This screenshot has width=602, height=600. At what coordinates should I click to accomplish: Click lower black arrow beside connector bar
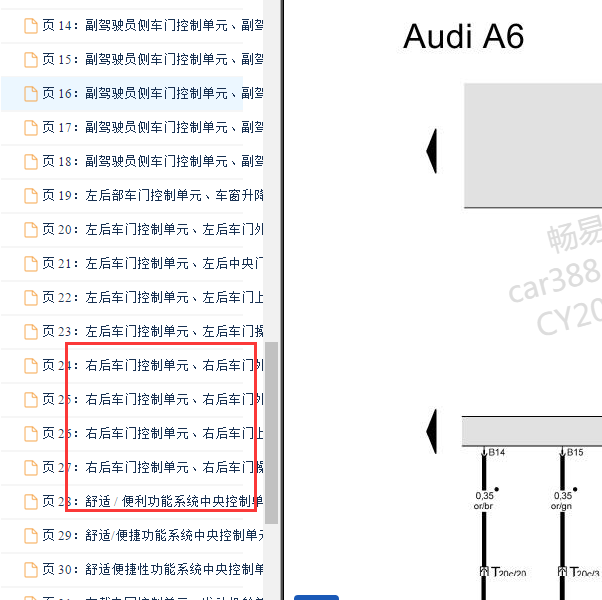point(432,431)
